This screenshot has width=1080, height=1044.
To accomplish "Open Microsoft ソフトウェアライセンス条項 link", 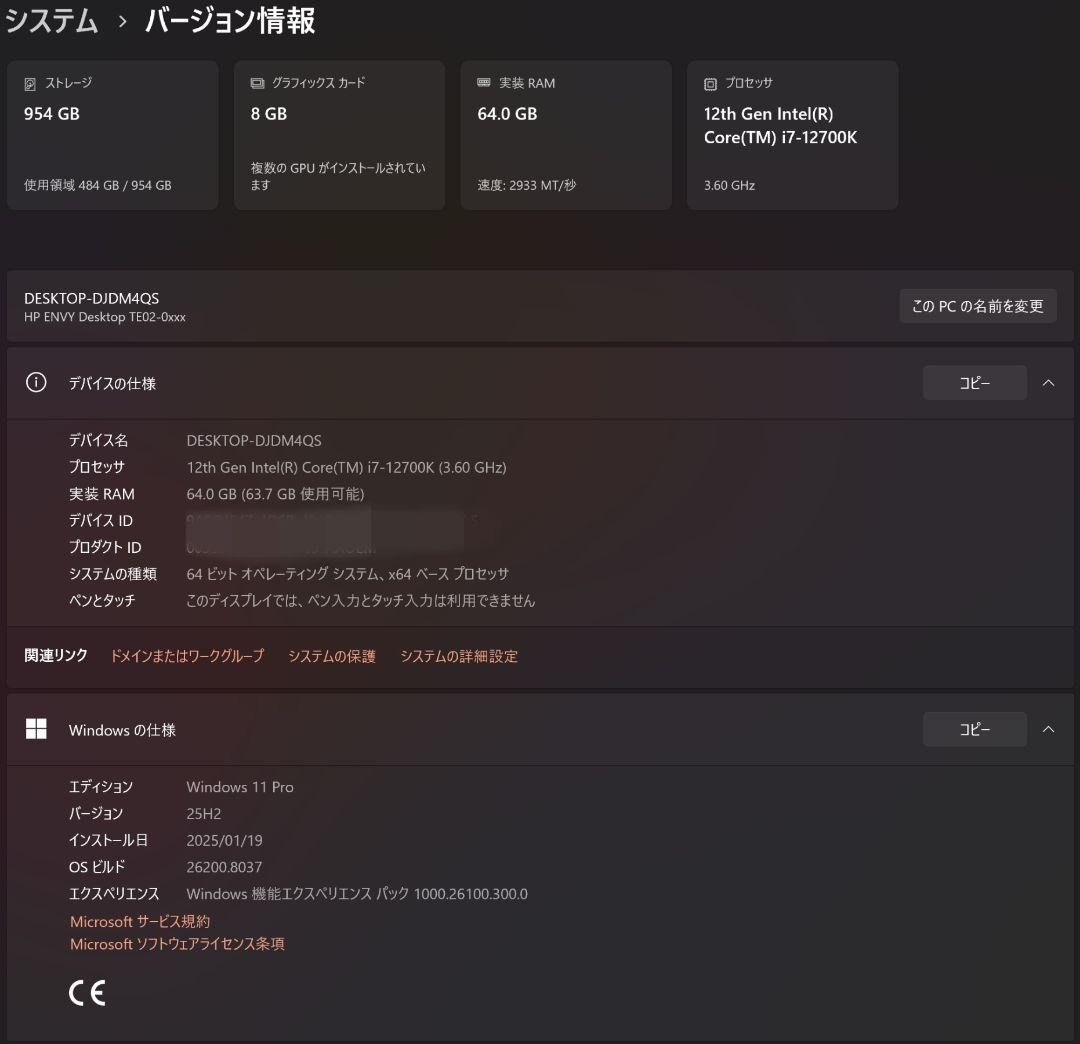I will [x=177, y=943].
